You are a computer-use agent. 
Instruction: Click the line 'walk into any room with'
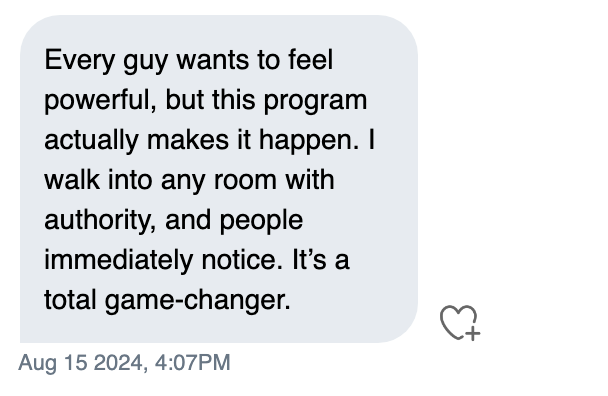click(189, 181)
